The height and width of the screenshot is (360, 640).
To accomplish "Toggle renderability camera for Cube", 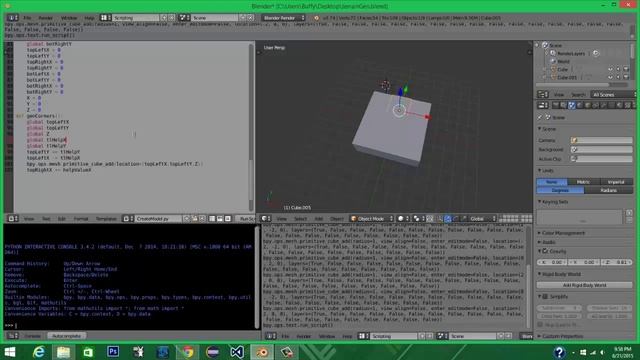I will click(626, 69).
